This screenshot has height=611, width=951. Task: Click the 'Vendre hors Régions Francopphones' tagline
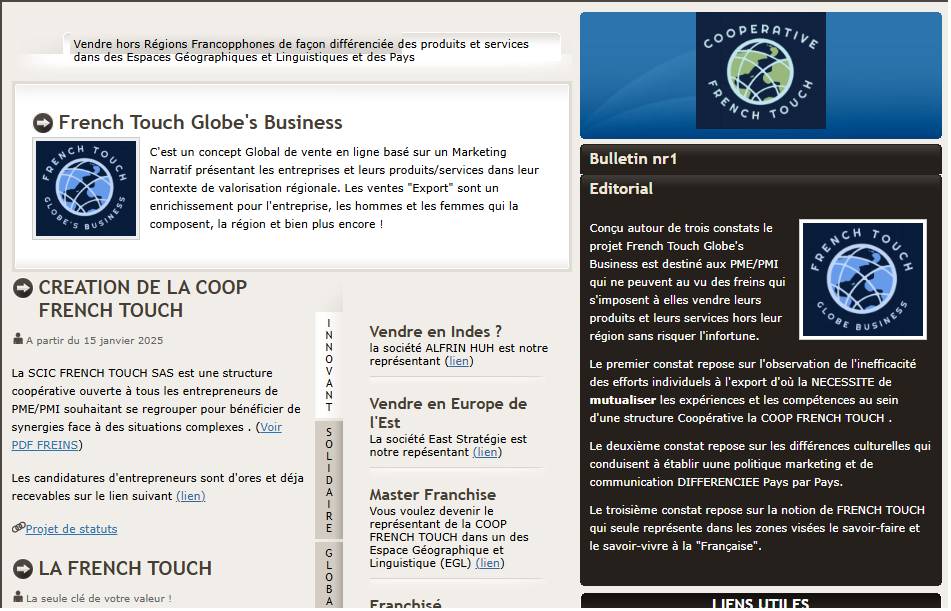(x=301, y=51)
